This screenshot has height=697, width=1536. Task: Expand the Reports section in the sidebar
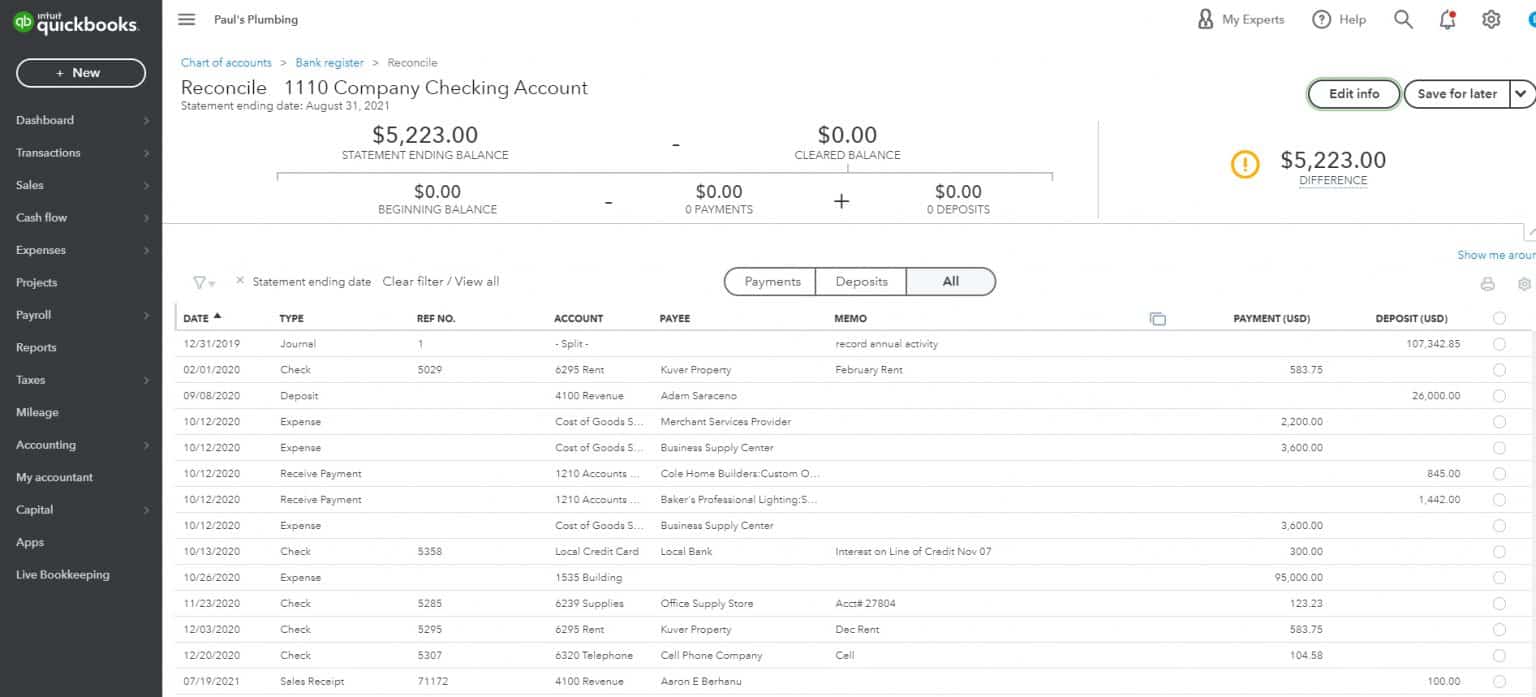pyautogui.click(x=36, y=347)
